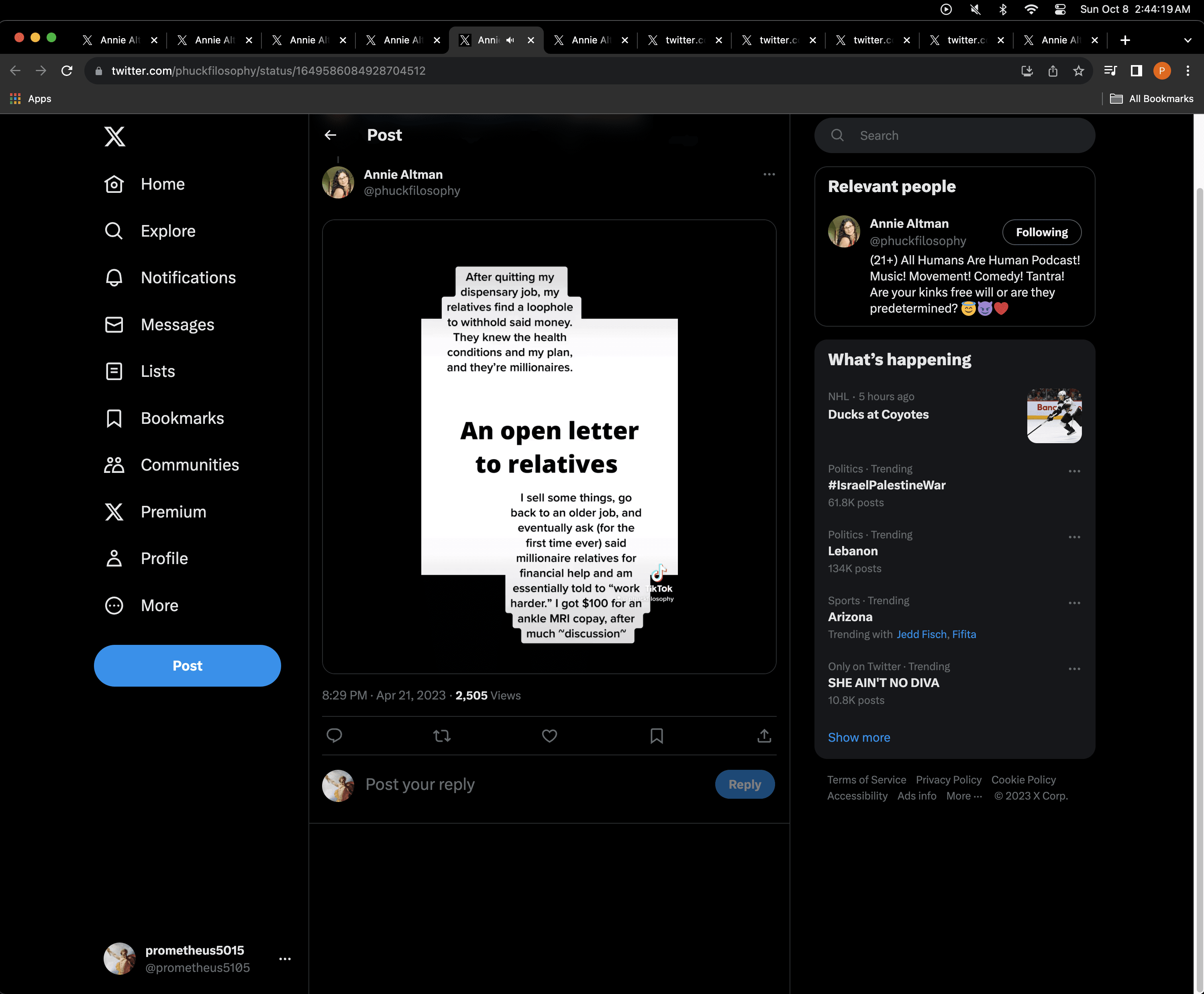Viewport: 1204px width, 994px height.
Task: Like the post with heart icon
Action: (x=549, y=735)
